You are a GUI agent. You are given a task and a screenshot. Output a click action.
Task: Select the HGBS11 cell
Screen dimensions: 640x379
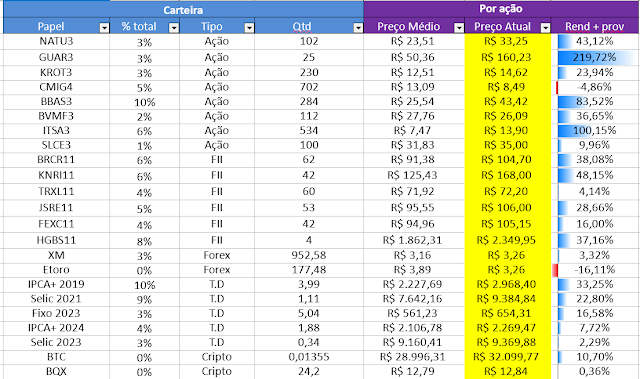pyautogui.click(x=56, y=240)
